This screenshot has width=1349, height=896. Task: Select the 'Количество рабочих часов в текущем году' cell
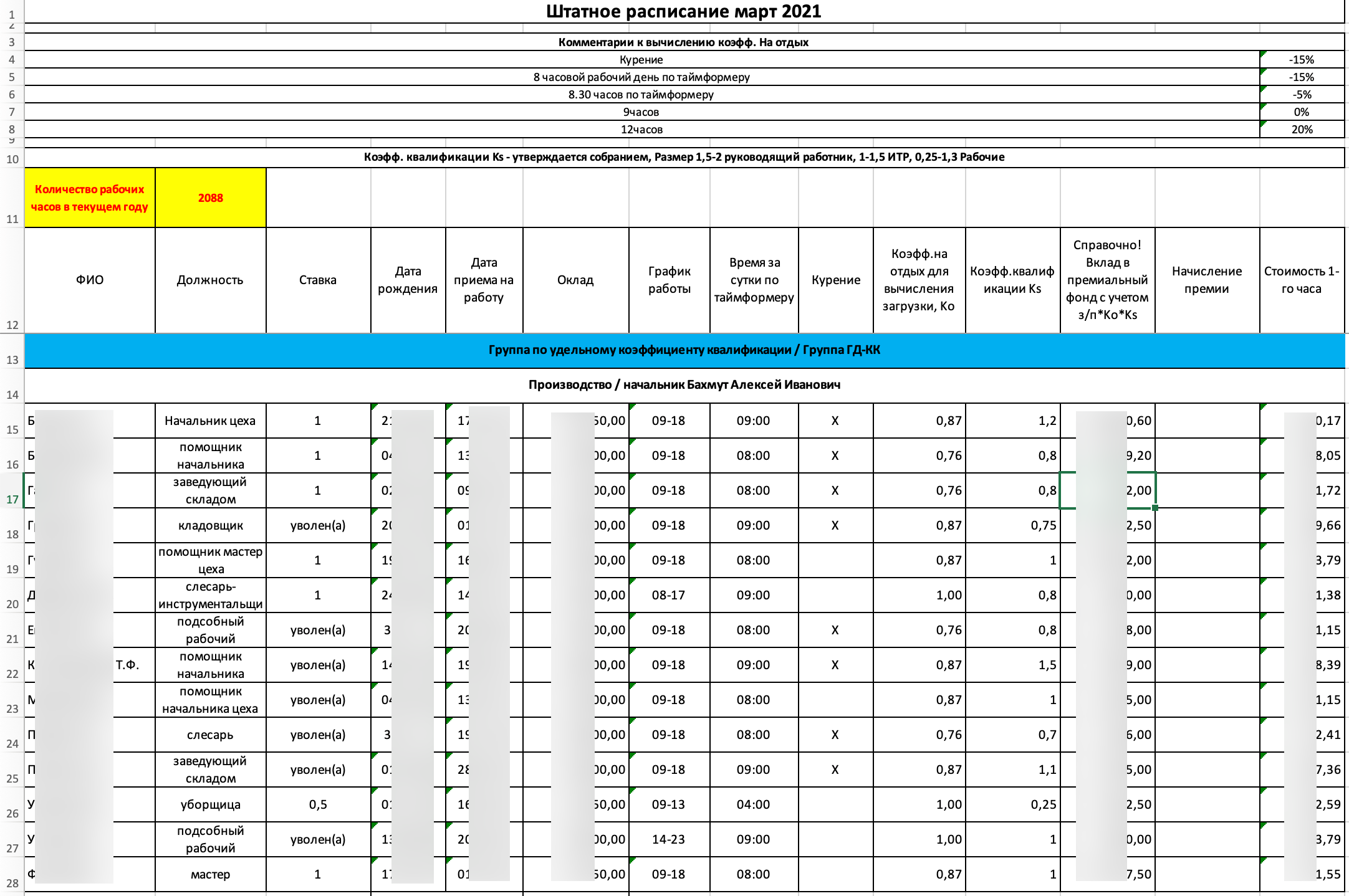pyautogui.click(x=90, y=198)
